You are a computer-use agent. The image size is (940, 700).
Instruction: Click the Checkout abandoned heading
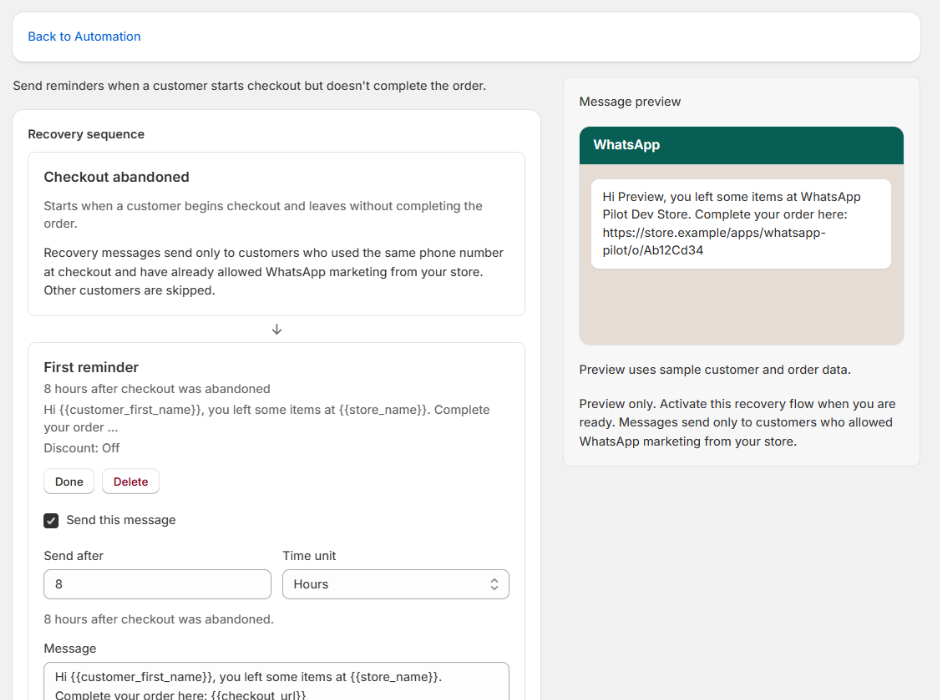[116, 177]
